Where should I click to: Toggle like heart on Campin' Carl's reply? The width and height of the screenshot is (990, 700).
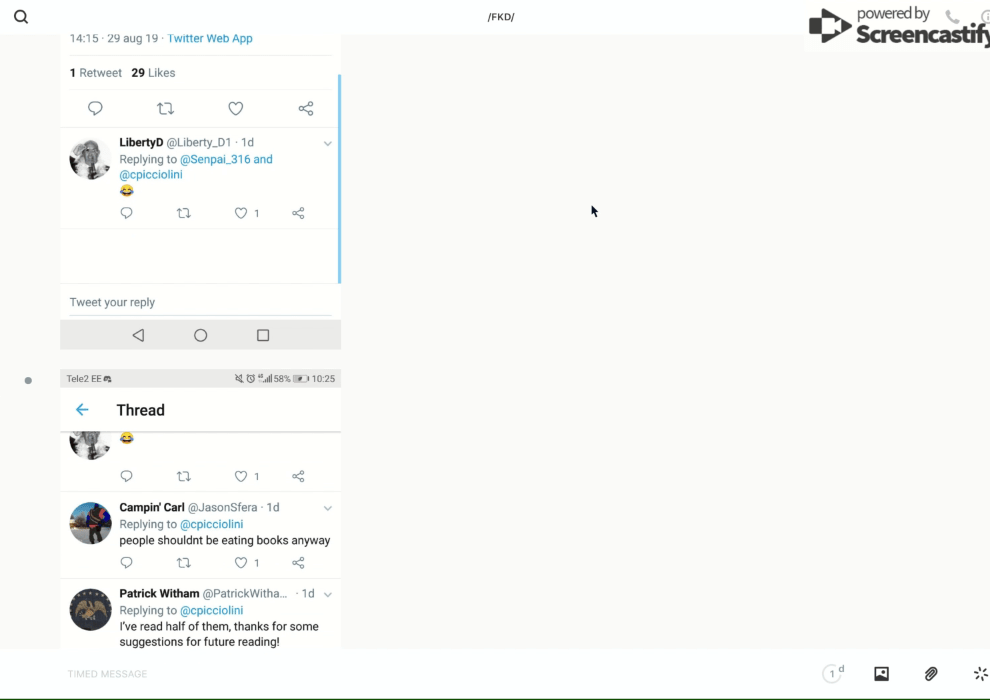click(241, 563)
